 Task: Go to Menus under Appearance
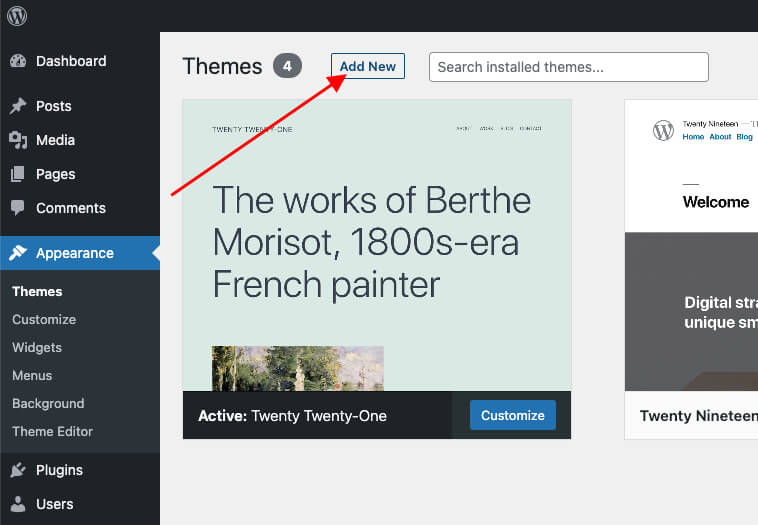[x=32, y=375]
